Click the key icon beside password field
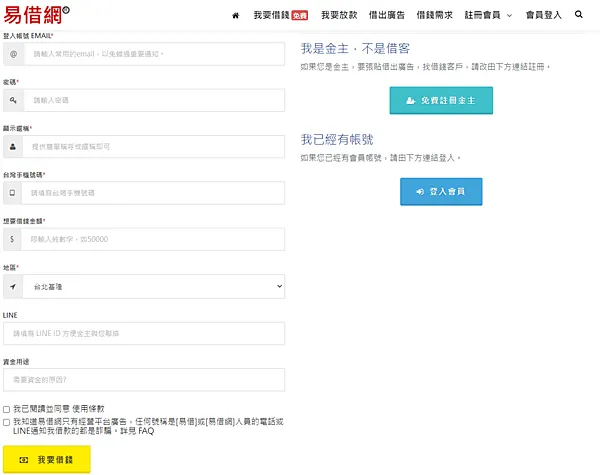600x475 pixels. 13,100
